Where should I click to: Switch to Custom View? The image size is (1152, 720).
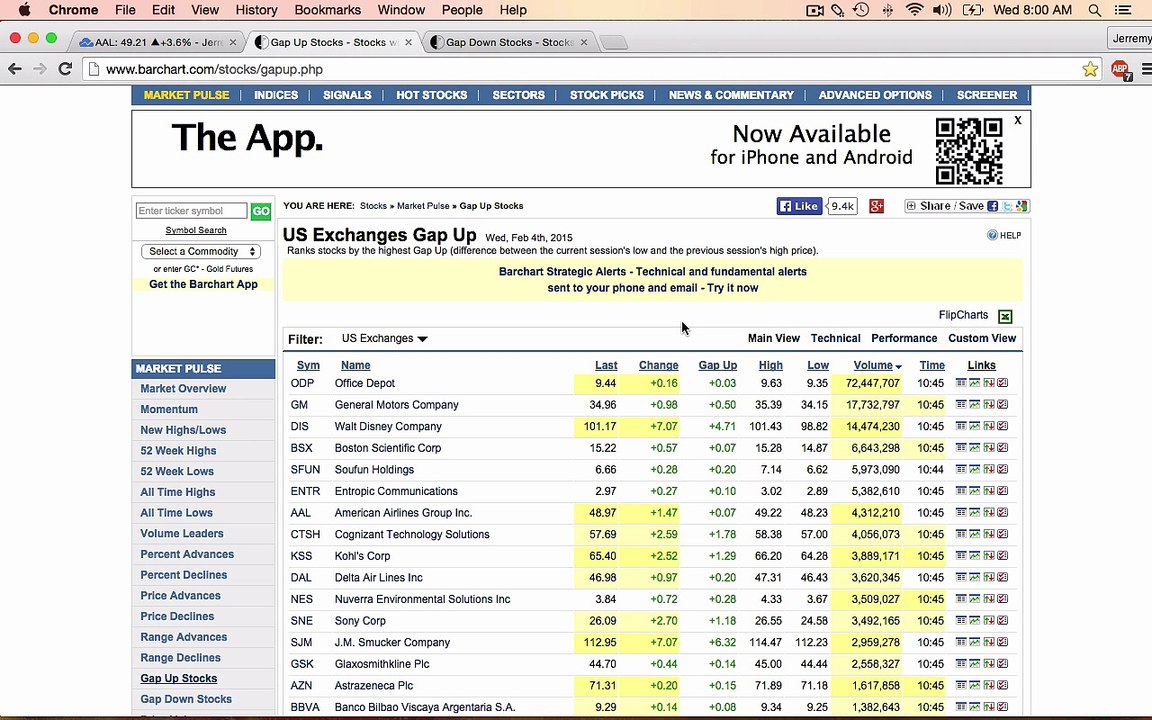click(982, 339)
